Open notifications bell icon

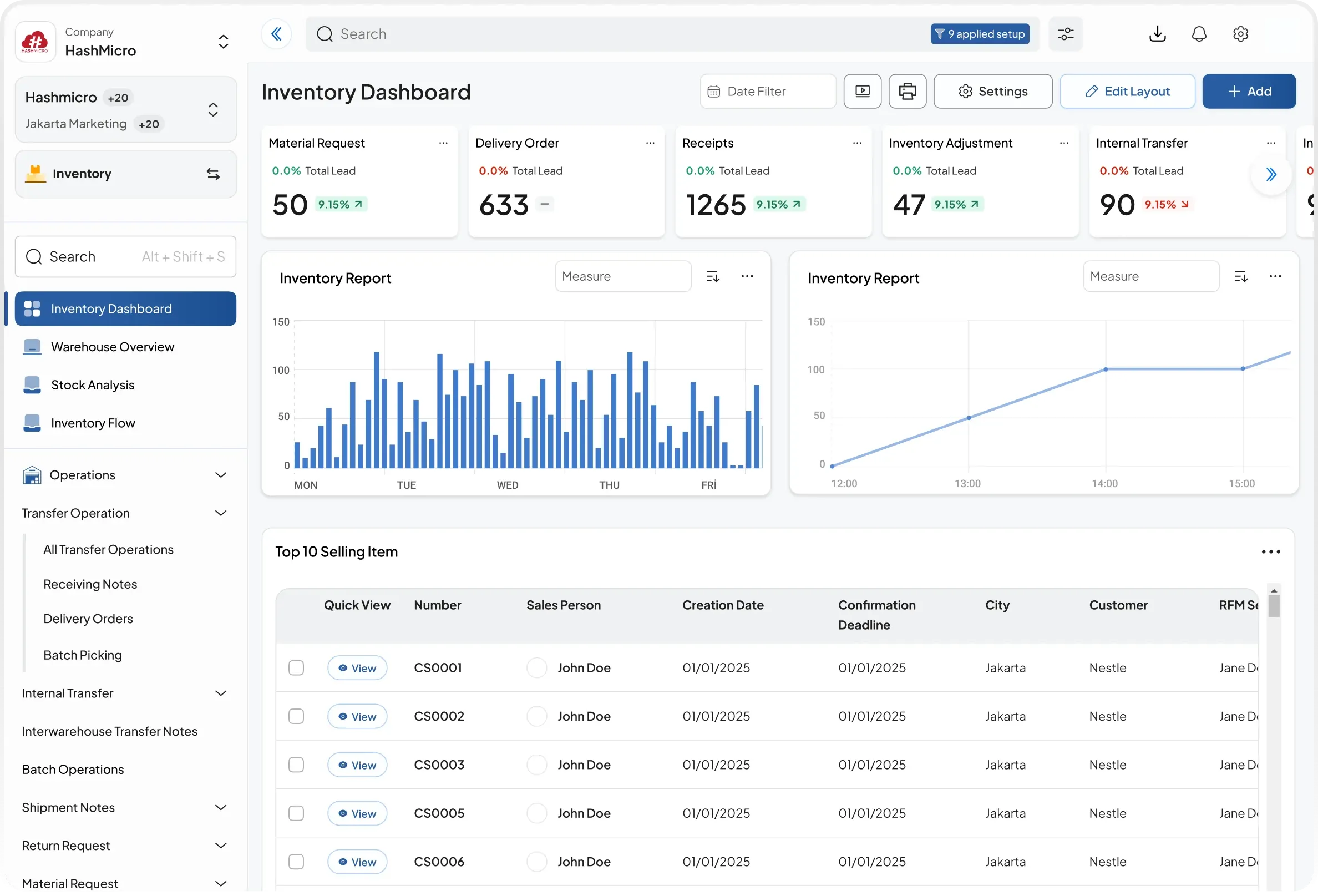(1198, 34)
